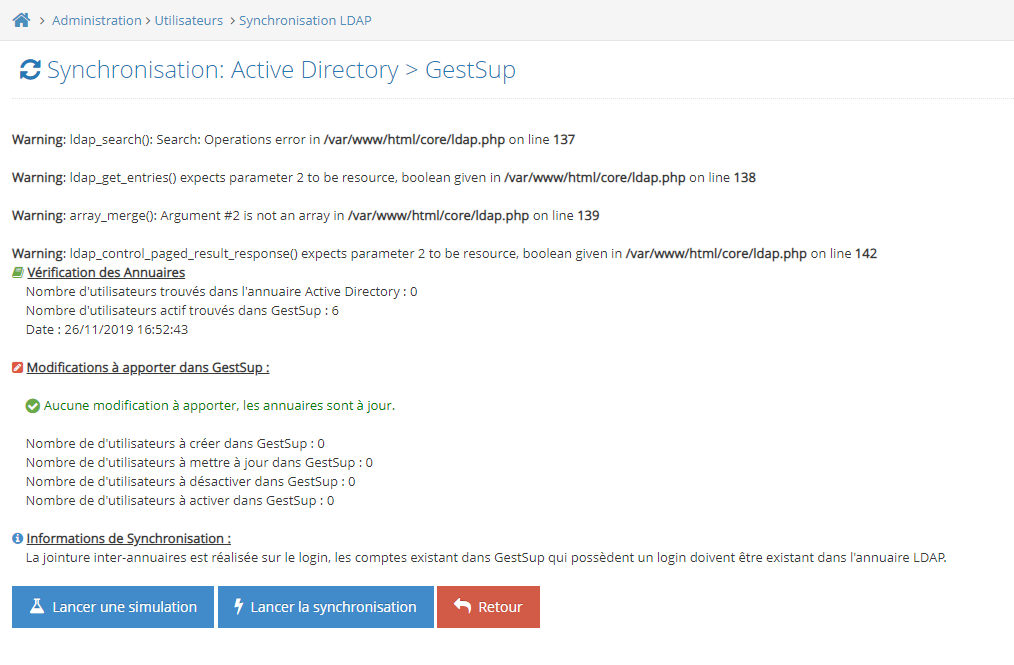Select 'Modifications à apporter dans GestSup' heading

click(x=148, y=368)
